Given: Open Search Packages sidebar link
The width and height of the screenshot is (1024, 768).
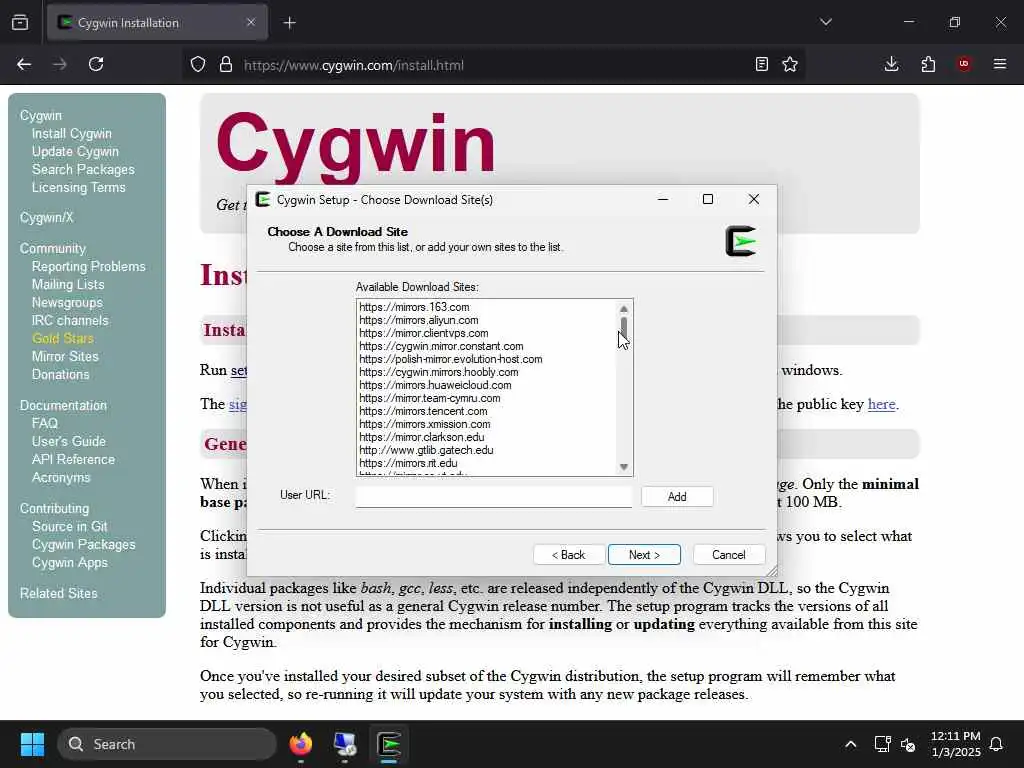Looking at the screenshot, I should [x=83, y=169].
